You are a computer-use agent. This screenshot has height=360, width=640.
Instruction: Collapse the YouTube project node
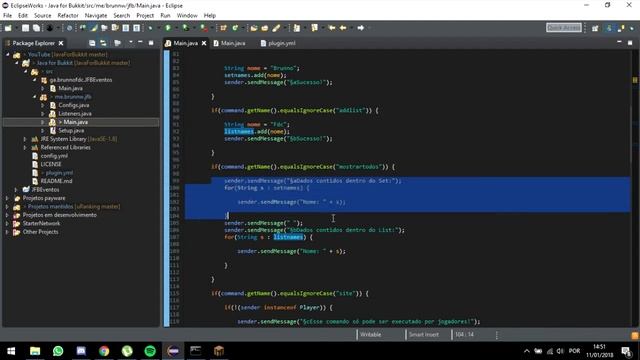coord(8,54)
